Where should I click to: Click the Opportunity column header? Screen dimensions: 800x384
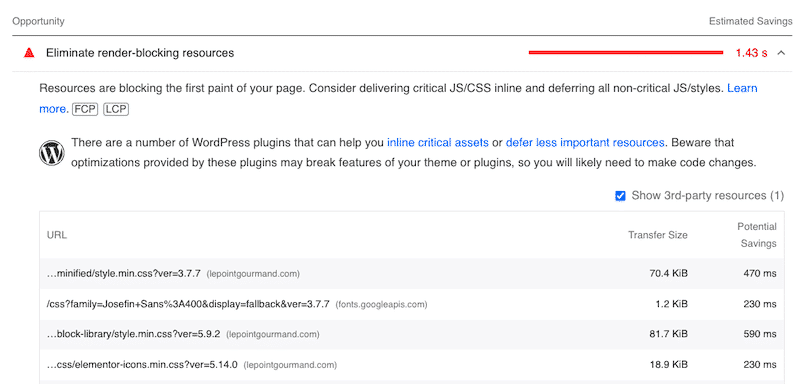click(x=38, y=21)
